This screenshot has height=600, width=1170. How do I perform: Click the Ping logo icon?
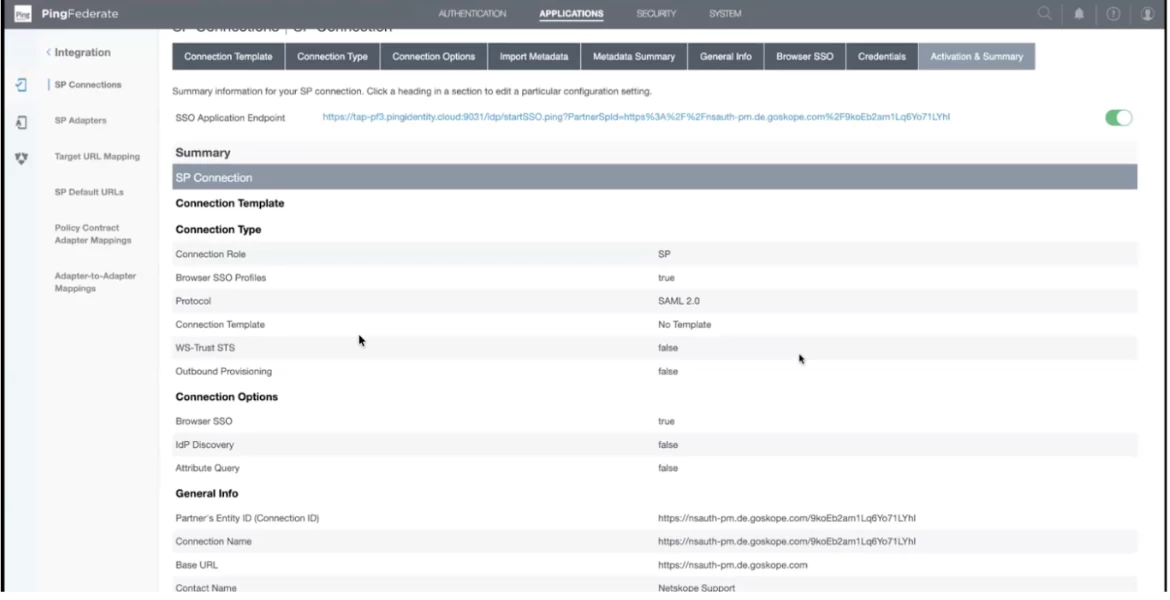pos(23,13)
